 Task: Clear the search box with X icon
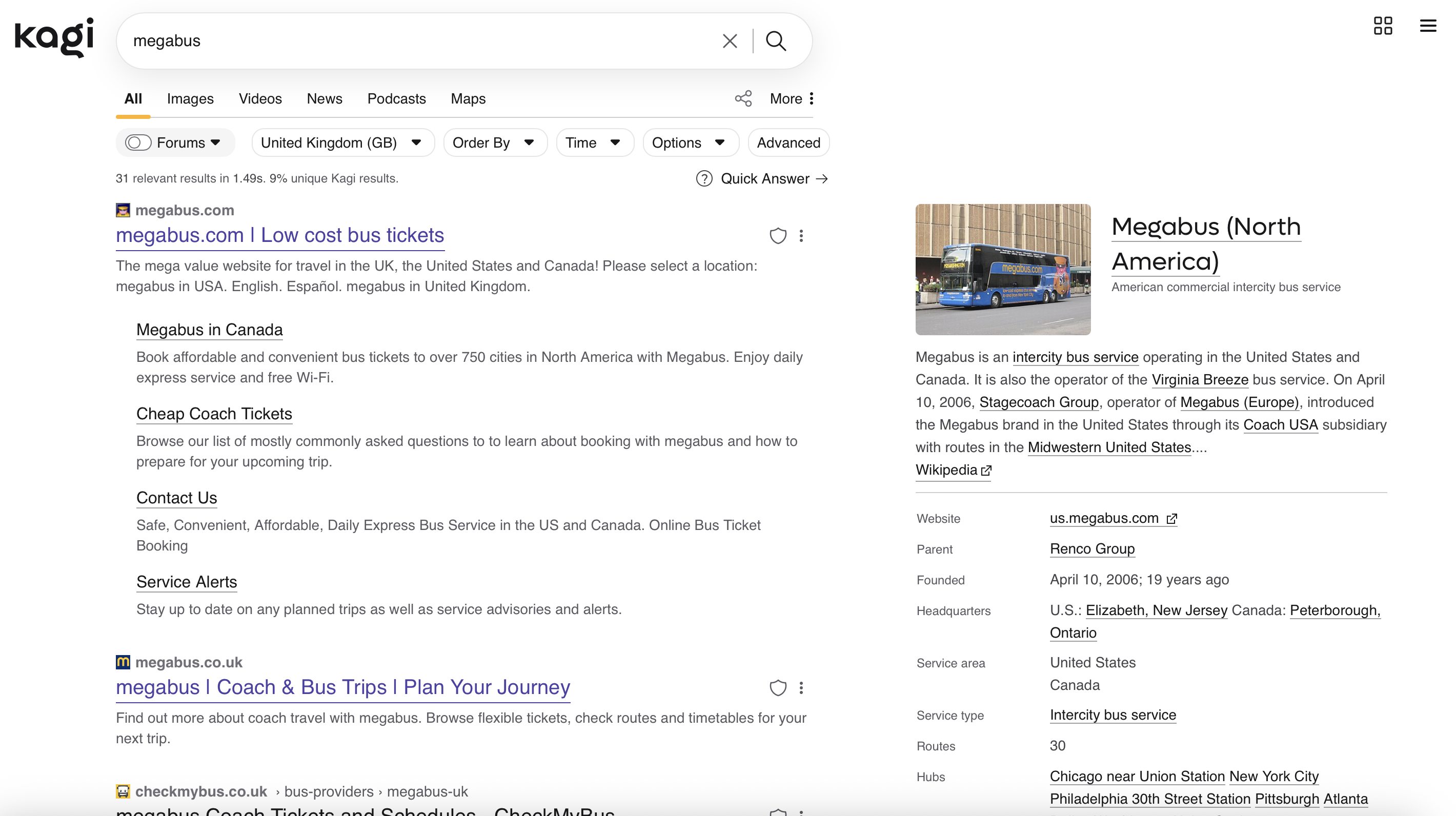pyautogui.click(x=730, y=40)
